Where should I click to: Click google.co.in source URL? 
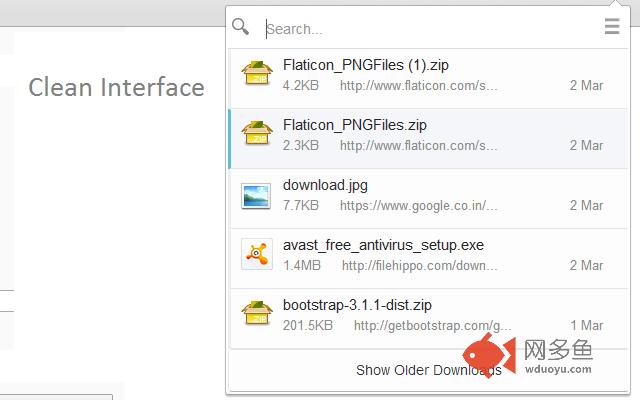419,206
